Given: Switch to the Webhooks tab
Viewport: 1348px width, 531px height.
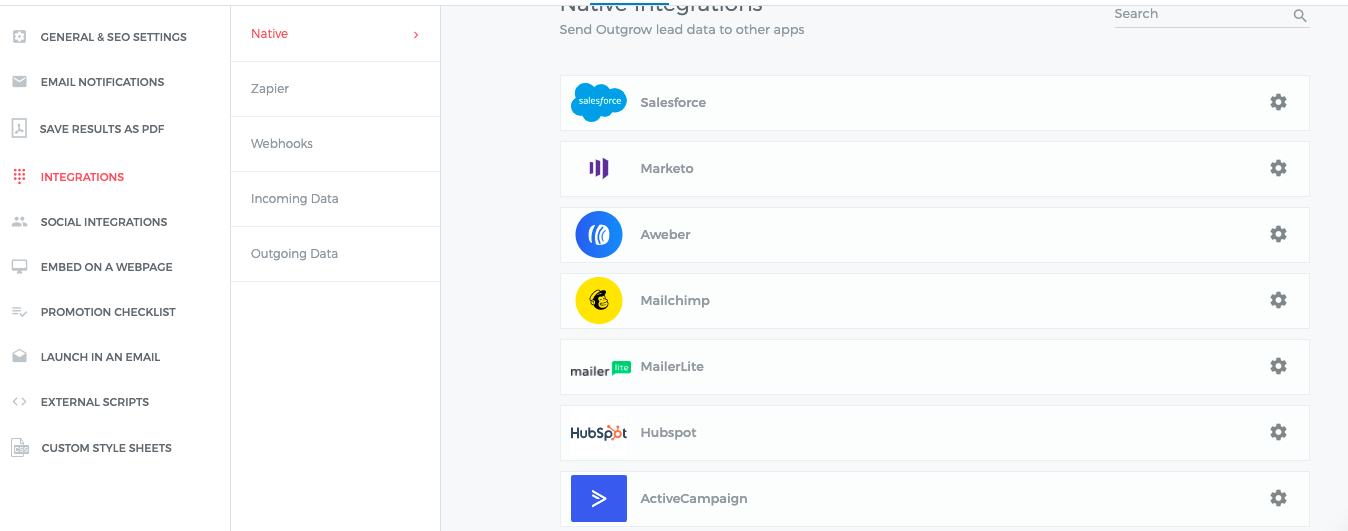Looking at the screenshot, I should 335,144.
